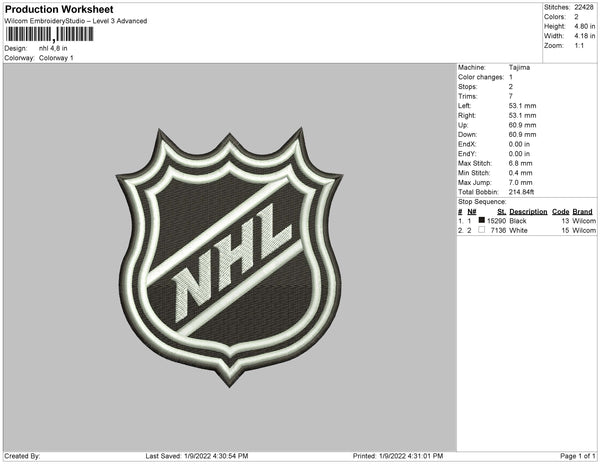Click the Left value 53.1 mm
Image resolution: width=600 pixels, height=464 pixels.
(522, 106)
